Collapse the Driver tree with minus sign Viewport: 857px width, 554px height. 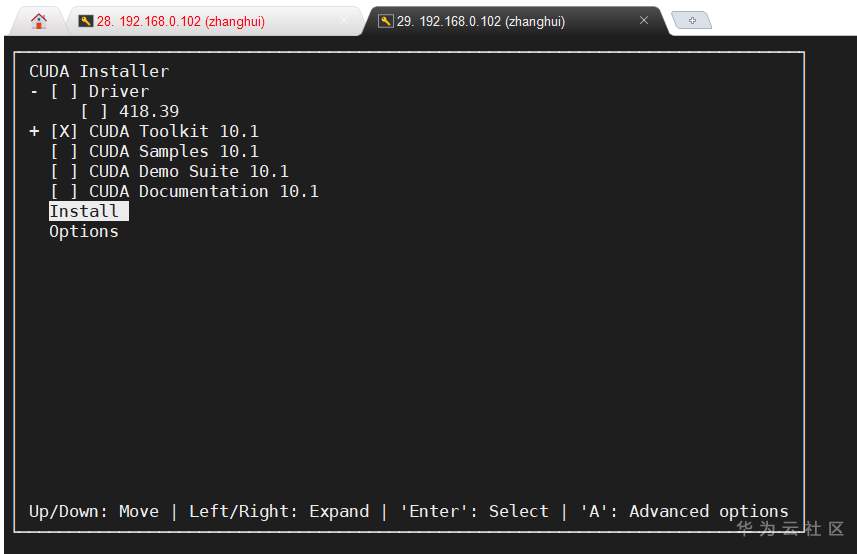coord(34,91)
